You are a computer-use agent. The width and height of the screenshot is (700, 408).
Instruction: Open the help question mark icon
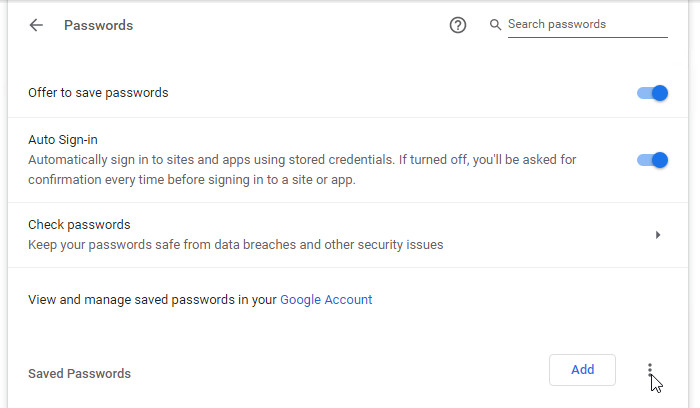click(x=458, y=25)
